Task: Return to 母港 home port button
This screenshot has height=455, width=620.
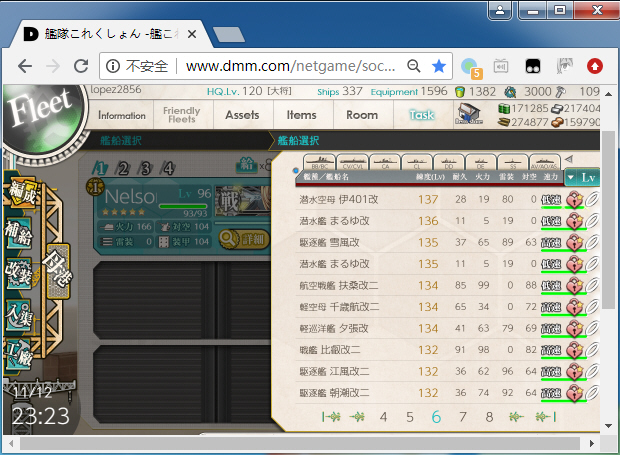Action: click(x=58, y=271)
